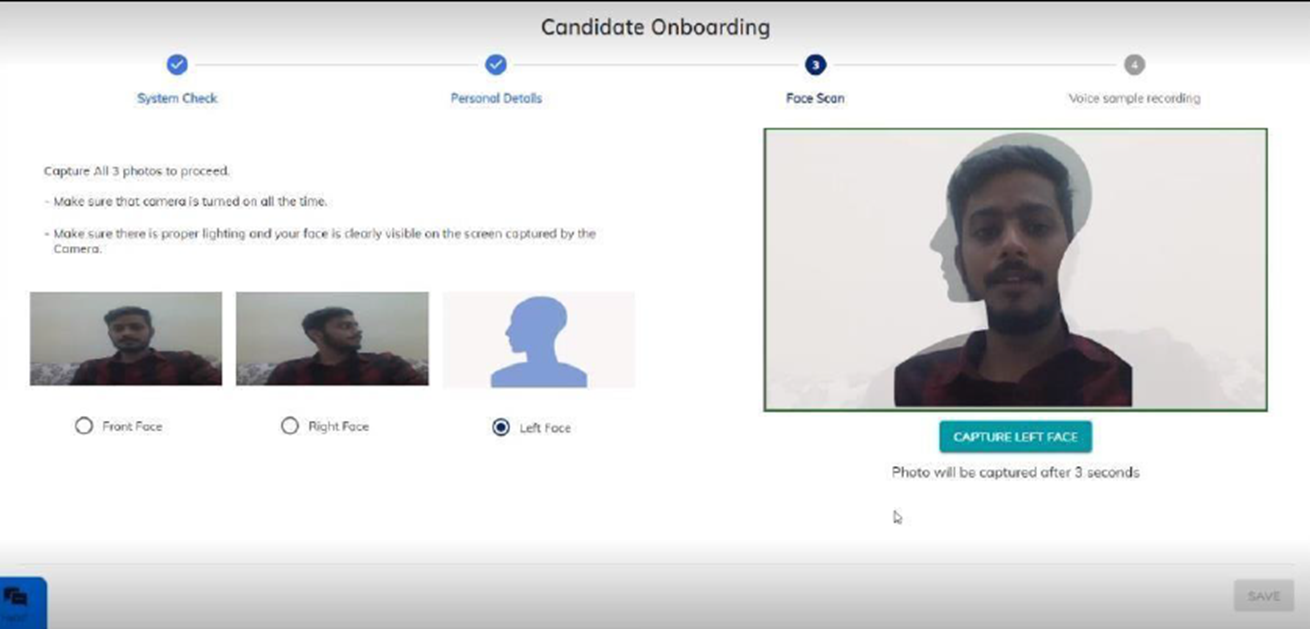This screenshot has width=1310, height=629.
Task: Click the step 3 Face Scan circle
Action: (x=815, y=65)
